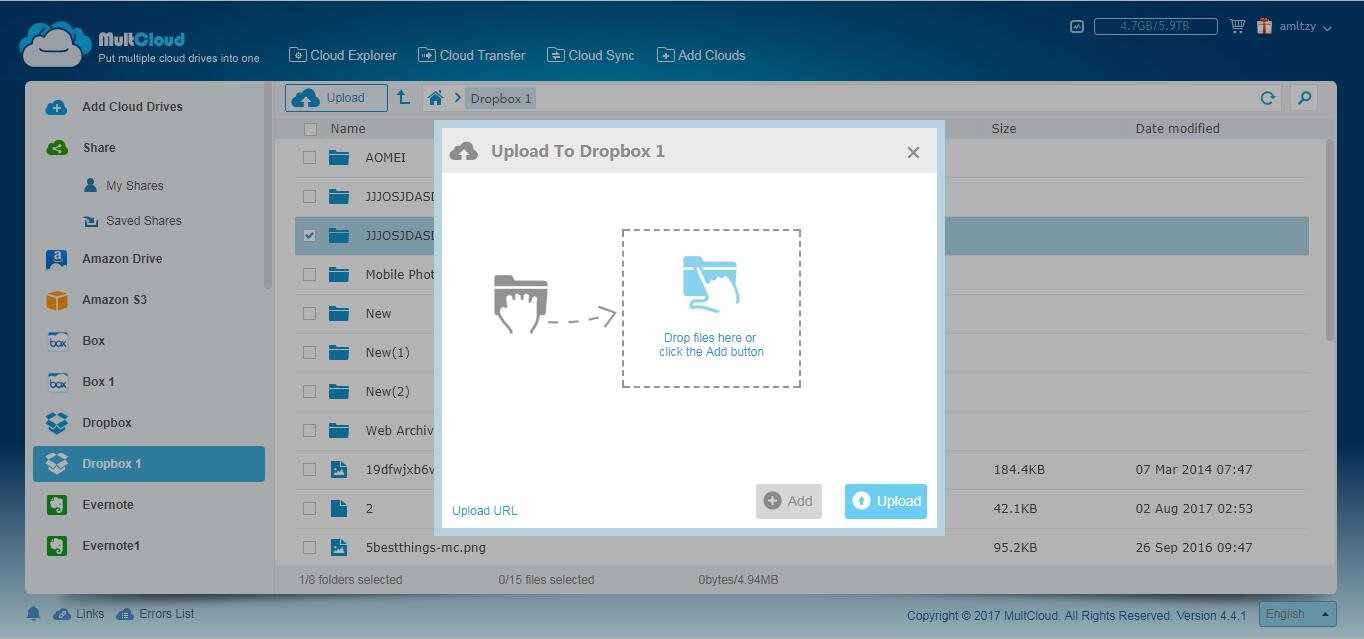Click the home icon in breadcrumb
1364x639 pixels.
tap(435, 97)
